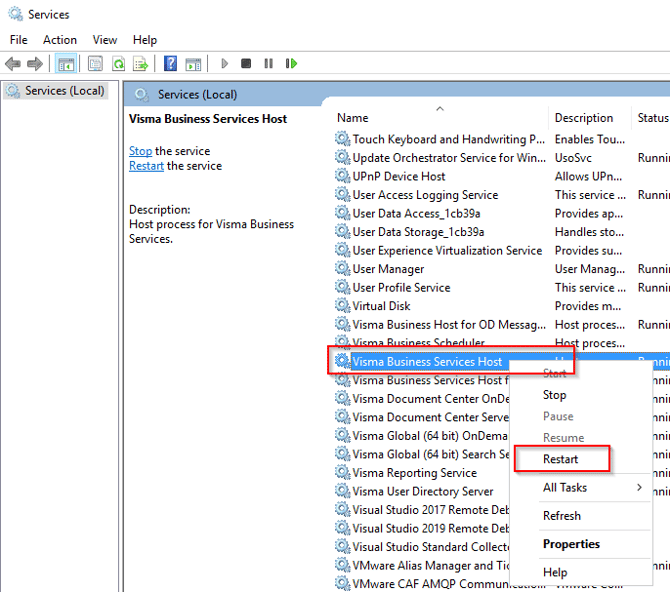The height and width of the screenshot is (592, 670).
Task: Click the Services (Local) pane header
Action: 197,94
